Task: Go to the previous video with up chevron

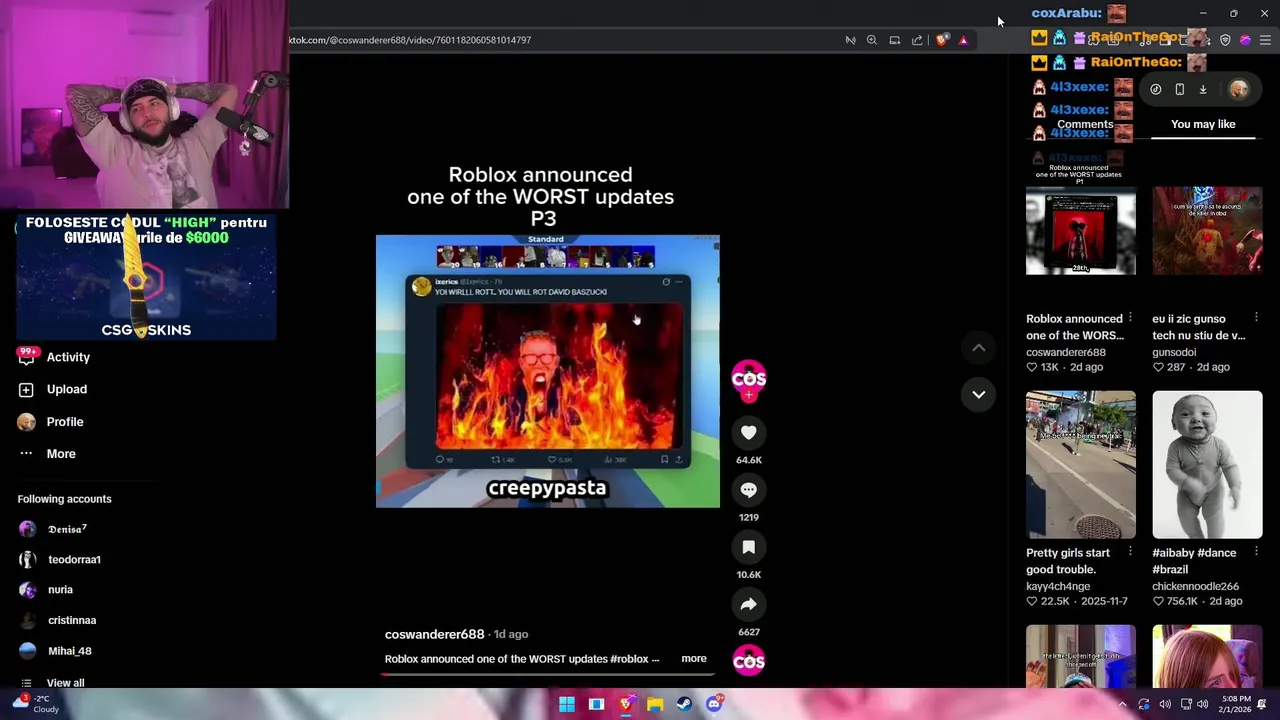Action: pos(979,347)
